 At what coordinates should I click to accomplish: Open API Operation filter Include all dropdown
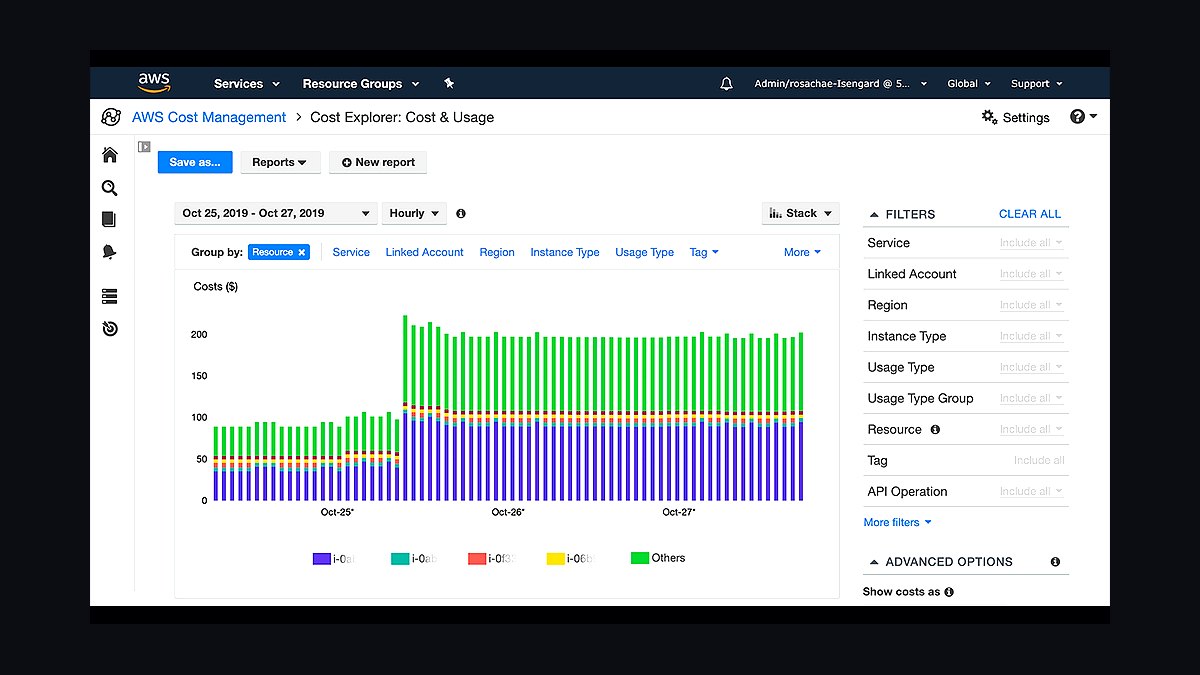(1032, 491)
